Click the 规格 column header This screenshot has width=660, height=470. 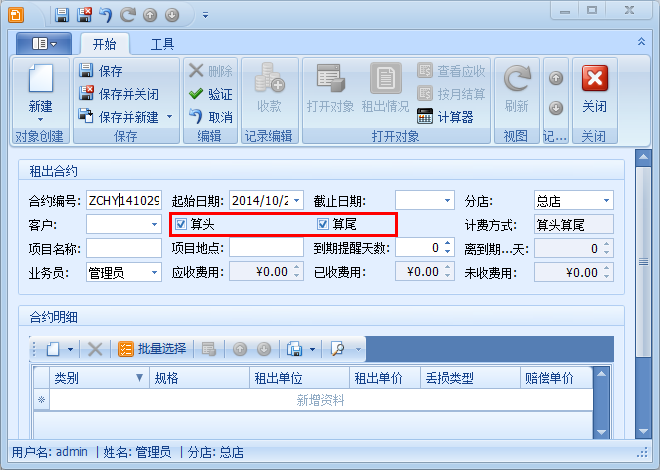coord(200,378)
